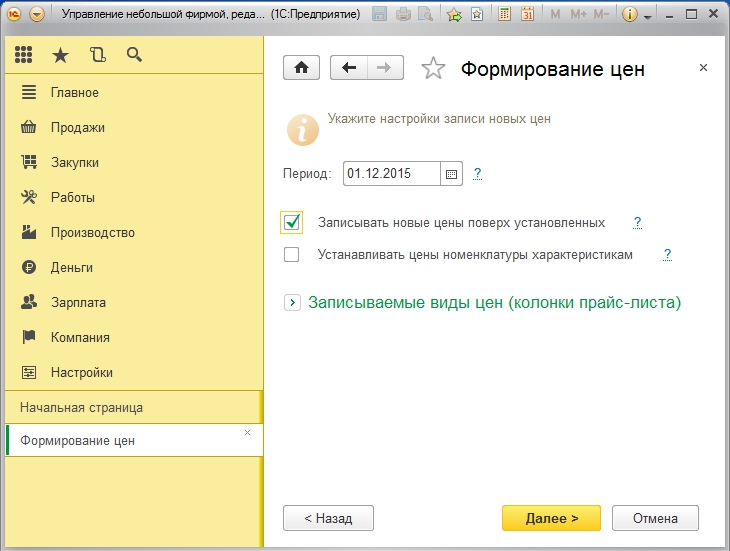Click the Print icon in title bar
This screenshot has height=551, width=730.
[x=403, y=14]
